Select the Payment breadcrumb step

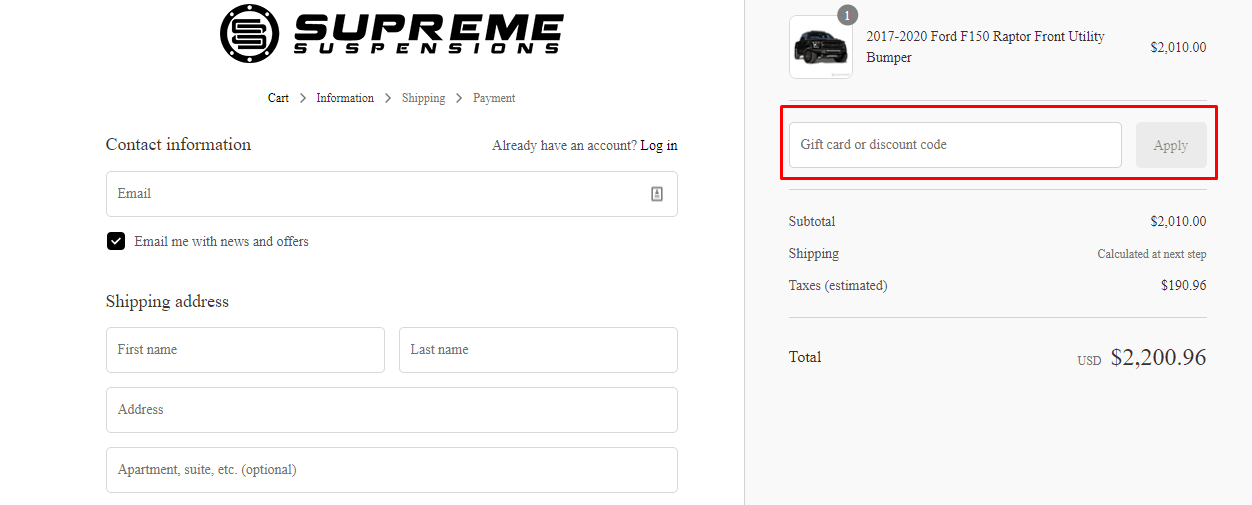(494, 98)
